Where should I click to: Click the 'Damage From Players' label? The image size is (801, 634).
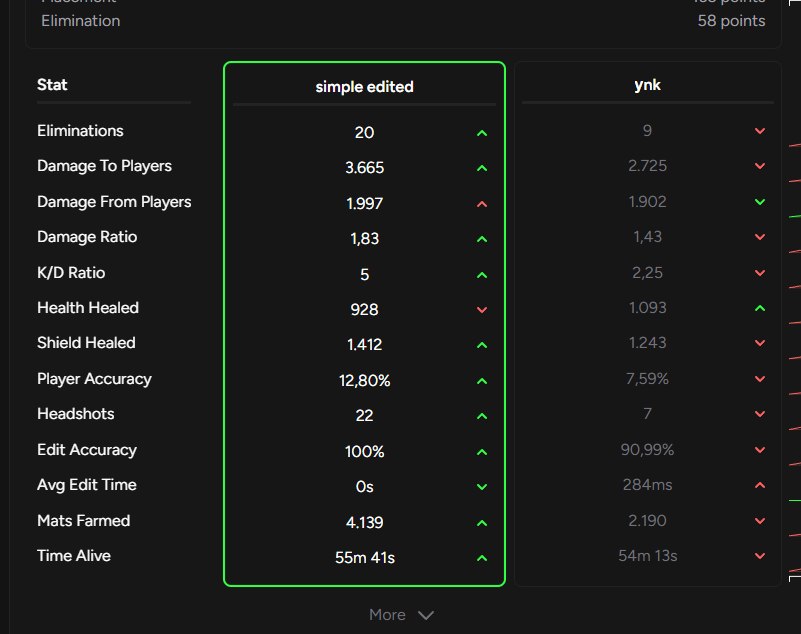tap(114, 202)
